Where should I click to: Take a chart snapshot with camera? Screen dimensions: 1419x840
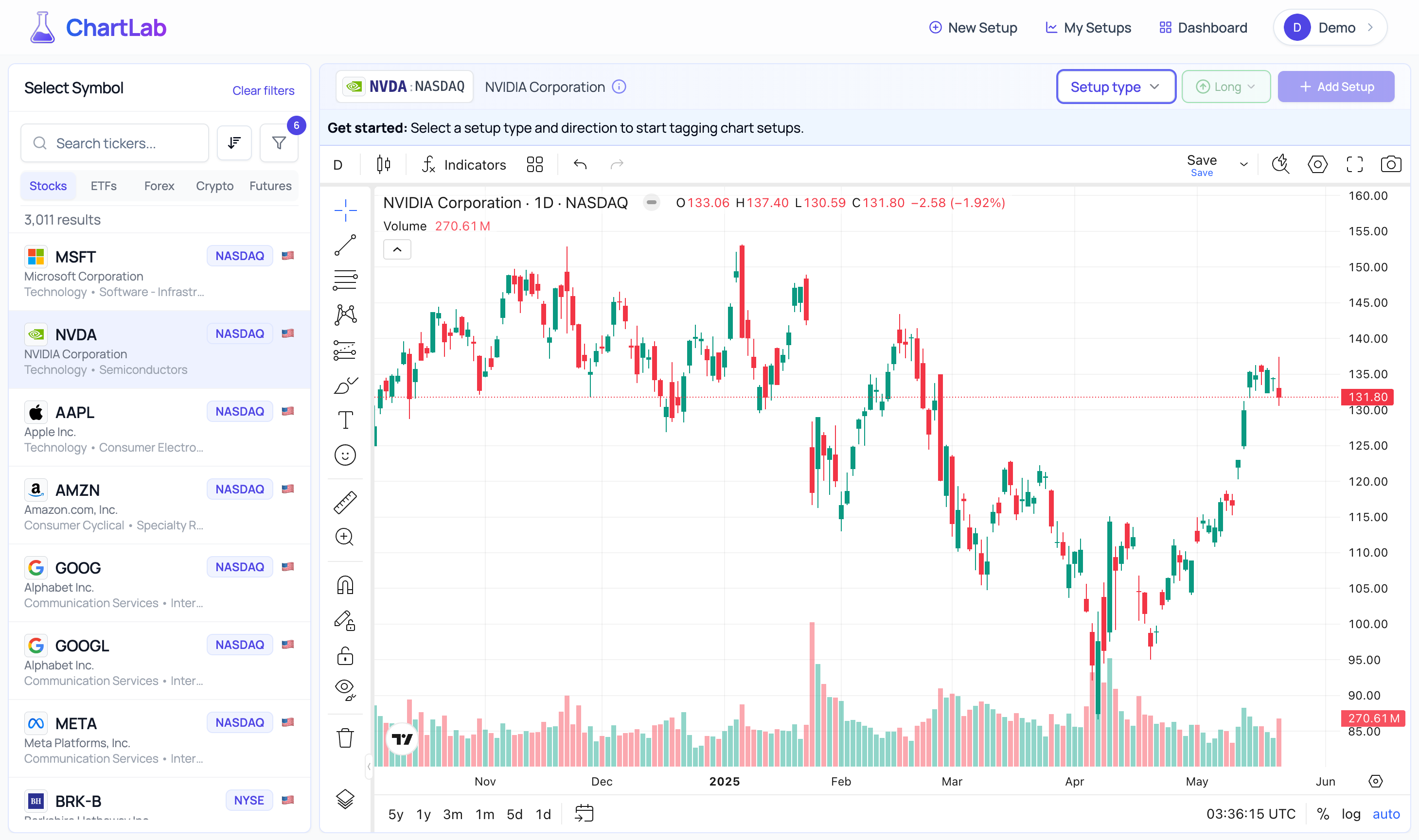coord(1391,165)
